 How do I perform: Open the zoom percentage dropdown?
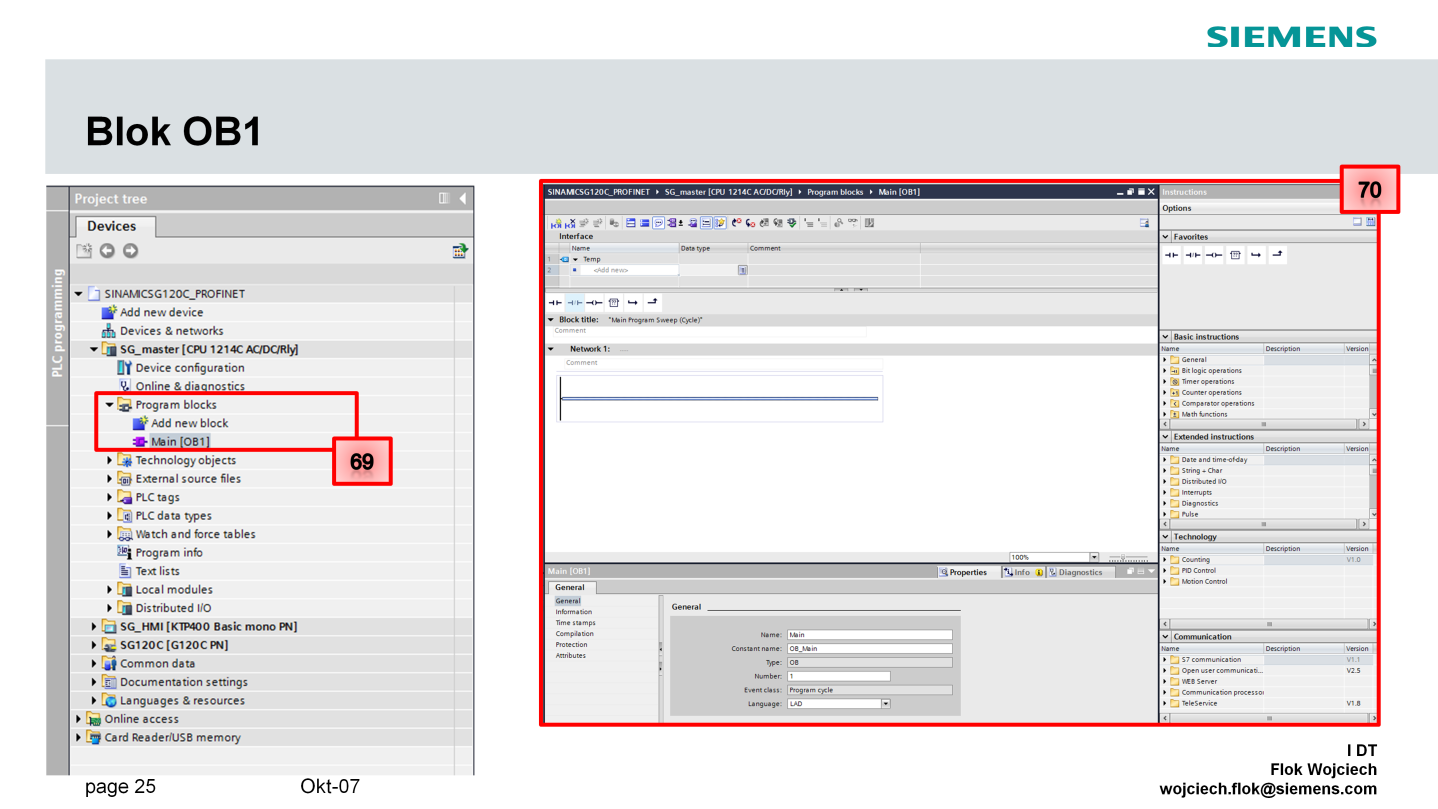[x=1094, y=557]
